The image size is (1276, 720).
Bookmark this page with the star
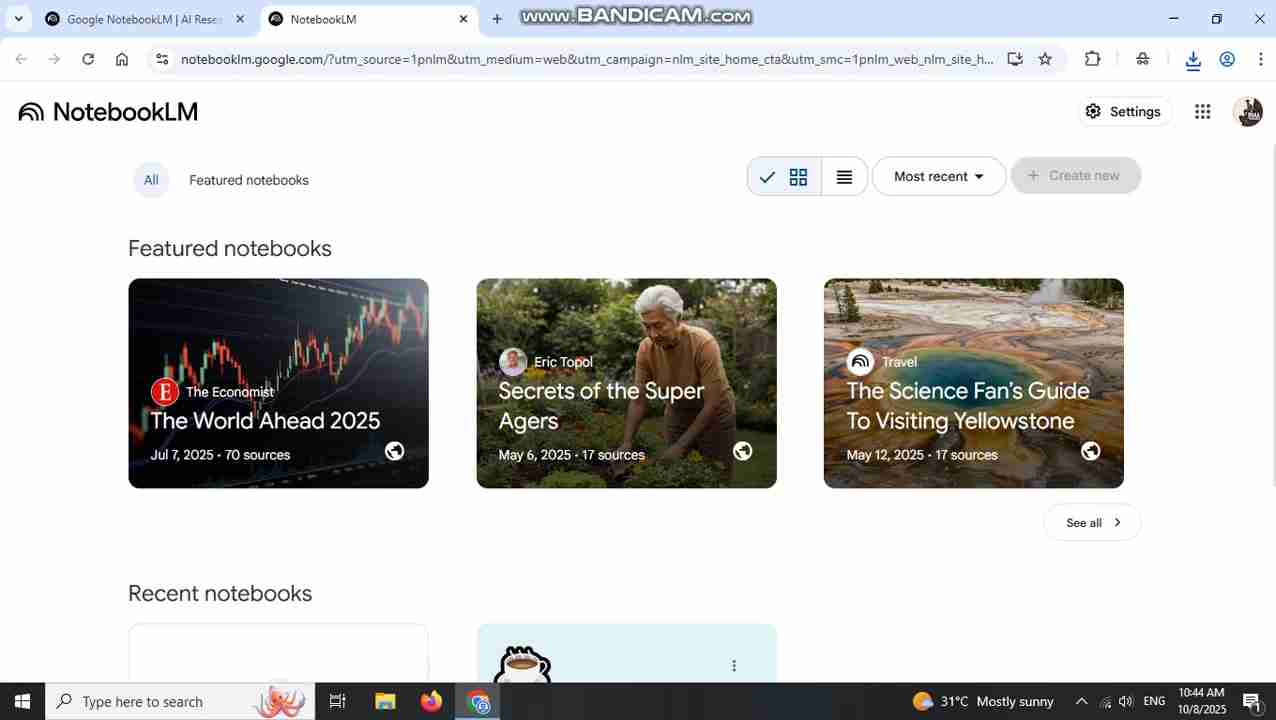tap(1045, 59)
